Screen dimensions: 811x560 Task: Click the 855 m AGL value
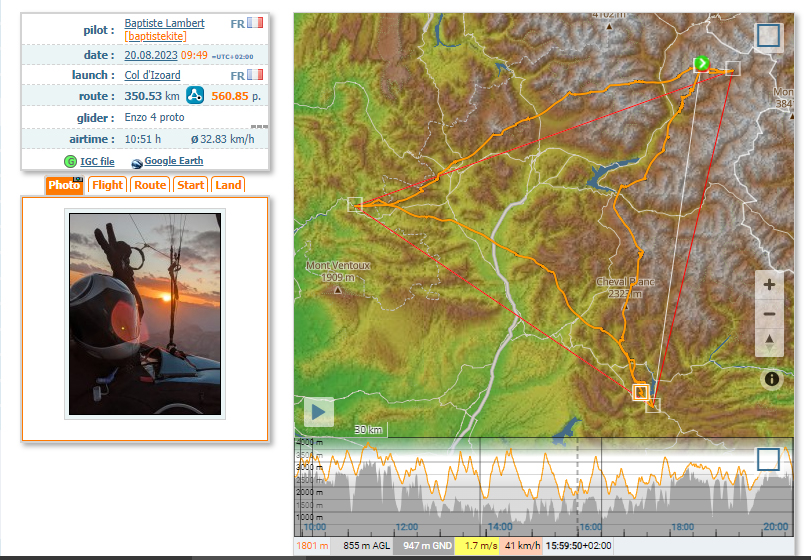366,546
